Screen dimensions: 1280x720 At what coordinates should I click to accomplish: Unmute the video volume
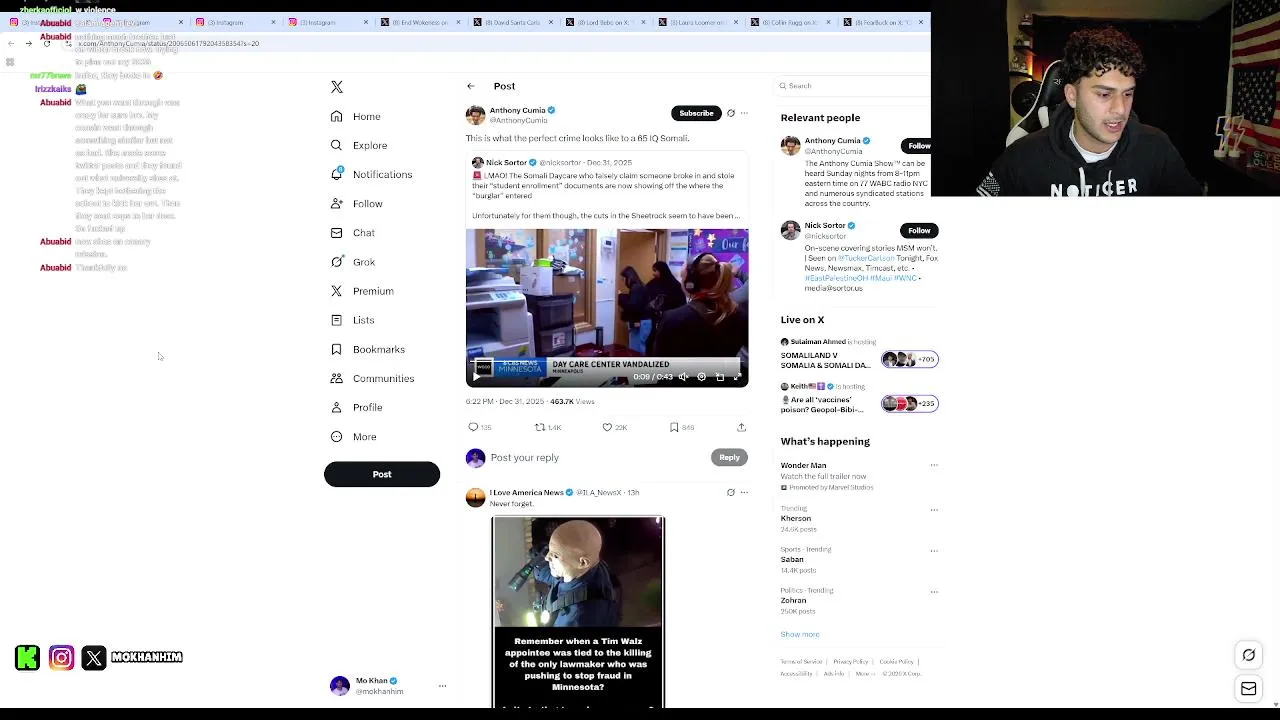click(683, 377)
